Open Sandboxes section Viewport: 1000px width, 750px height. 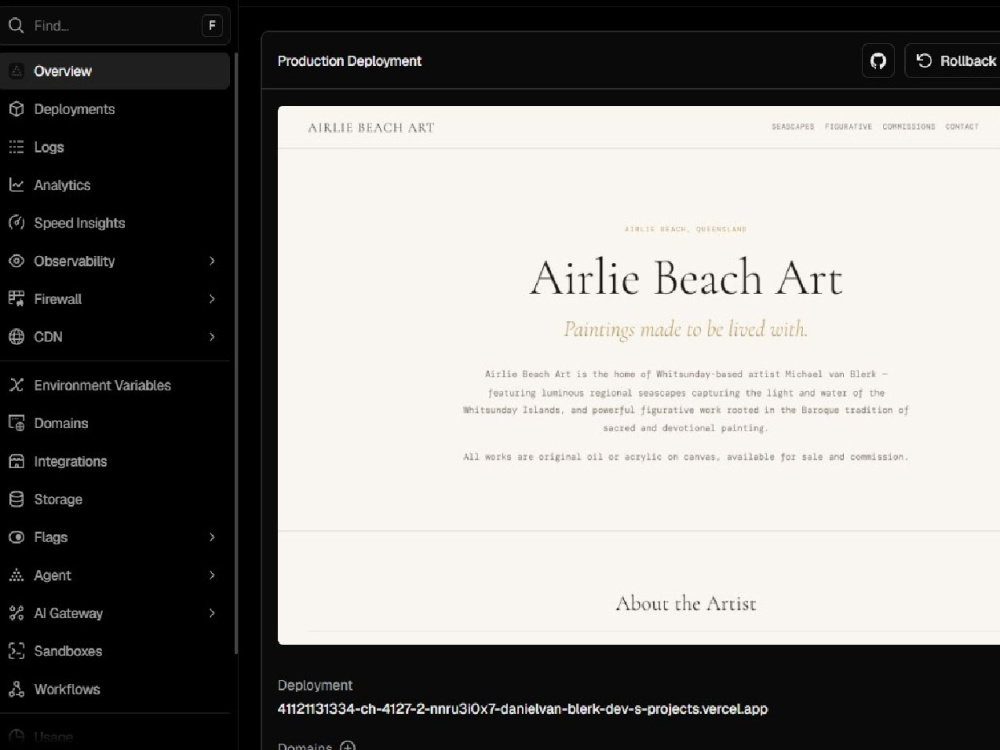point(115,651)
